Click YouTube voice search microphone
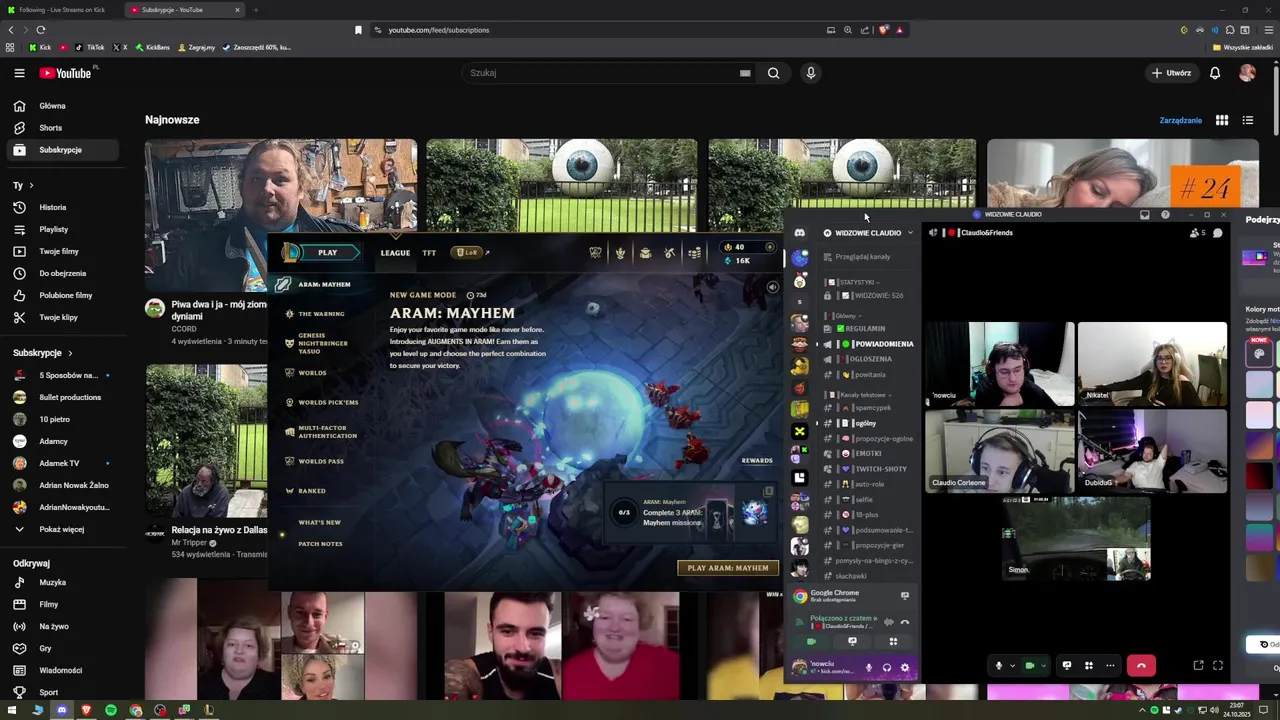 (811, 73)
